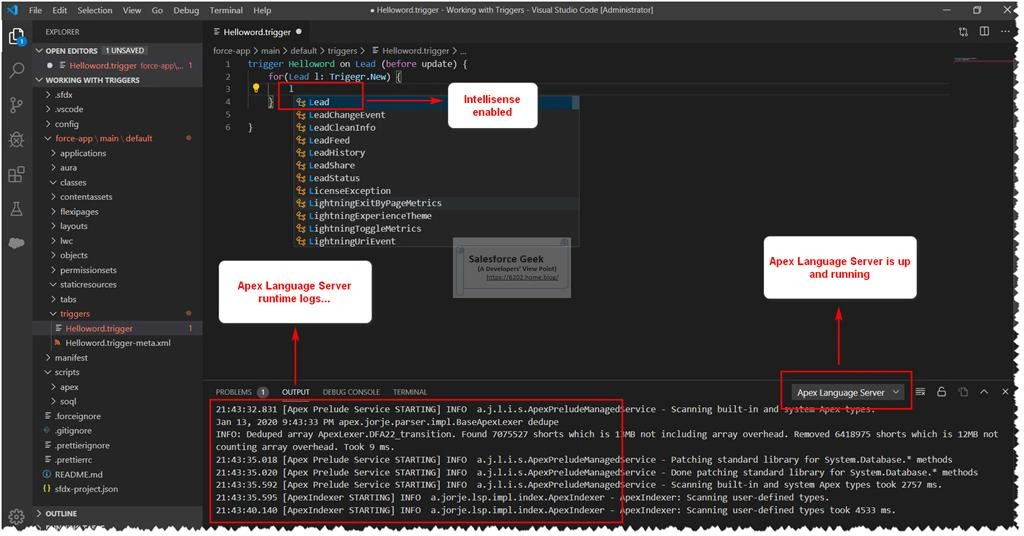Viewport: 1024px width, 536px height.
Task: Click the lightbulb quick fix icon
Action: click(x=256, y=88)
